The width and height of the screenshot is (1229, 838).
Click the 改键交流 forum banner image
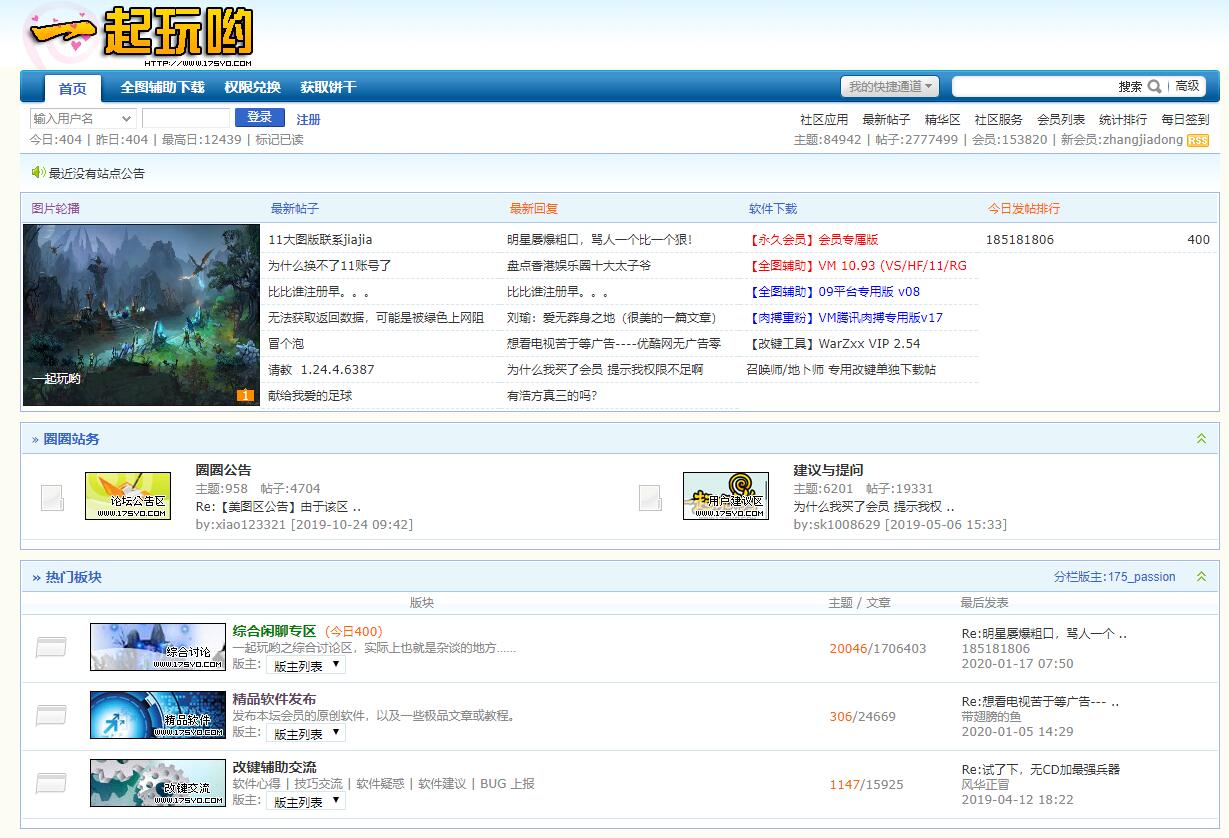(x=158, y=783)
